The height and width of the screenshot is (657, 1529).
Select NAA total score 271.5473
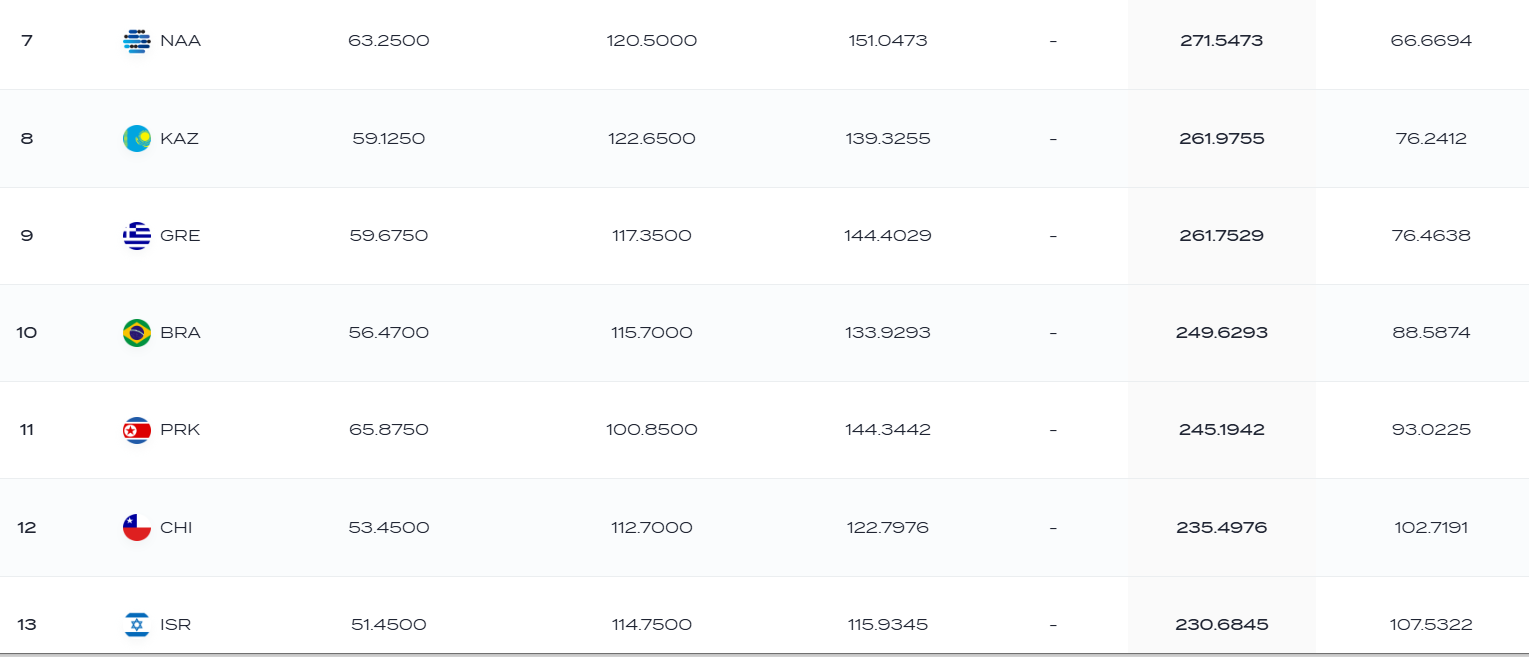(x=1221, y=41)
